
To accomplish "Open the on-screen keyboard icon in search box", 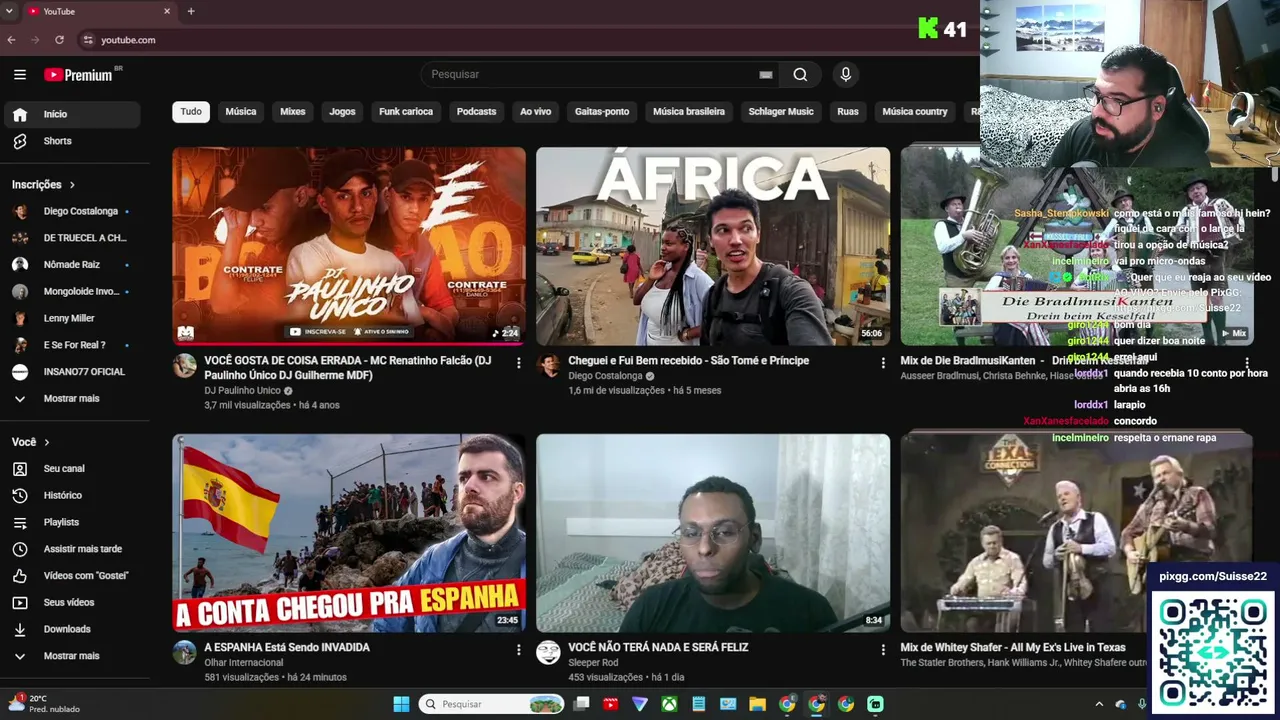I will coord(766,74).
